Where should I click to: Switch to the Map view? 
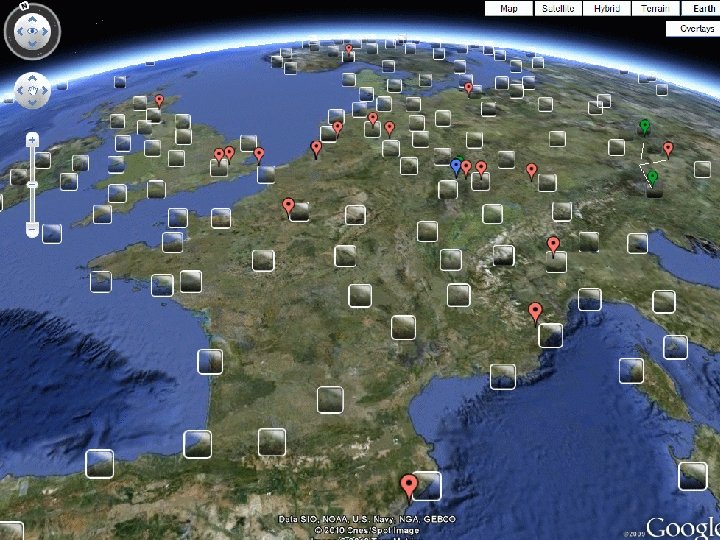509,8
